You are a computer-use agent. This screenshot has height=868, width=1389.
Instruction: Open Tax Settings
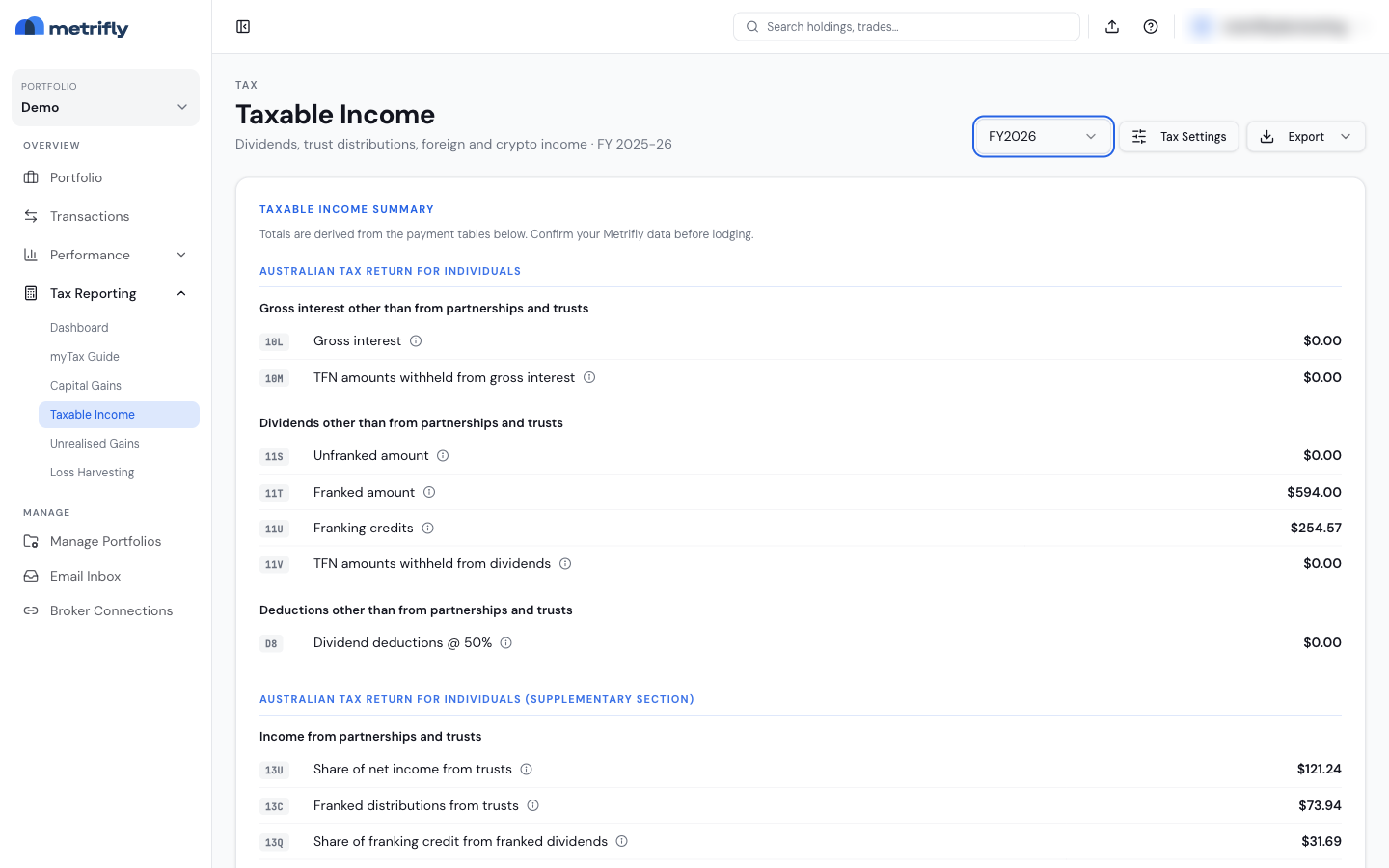click(x=1179, y=137)
